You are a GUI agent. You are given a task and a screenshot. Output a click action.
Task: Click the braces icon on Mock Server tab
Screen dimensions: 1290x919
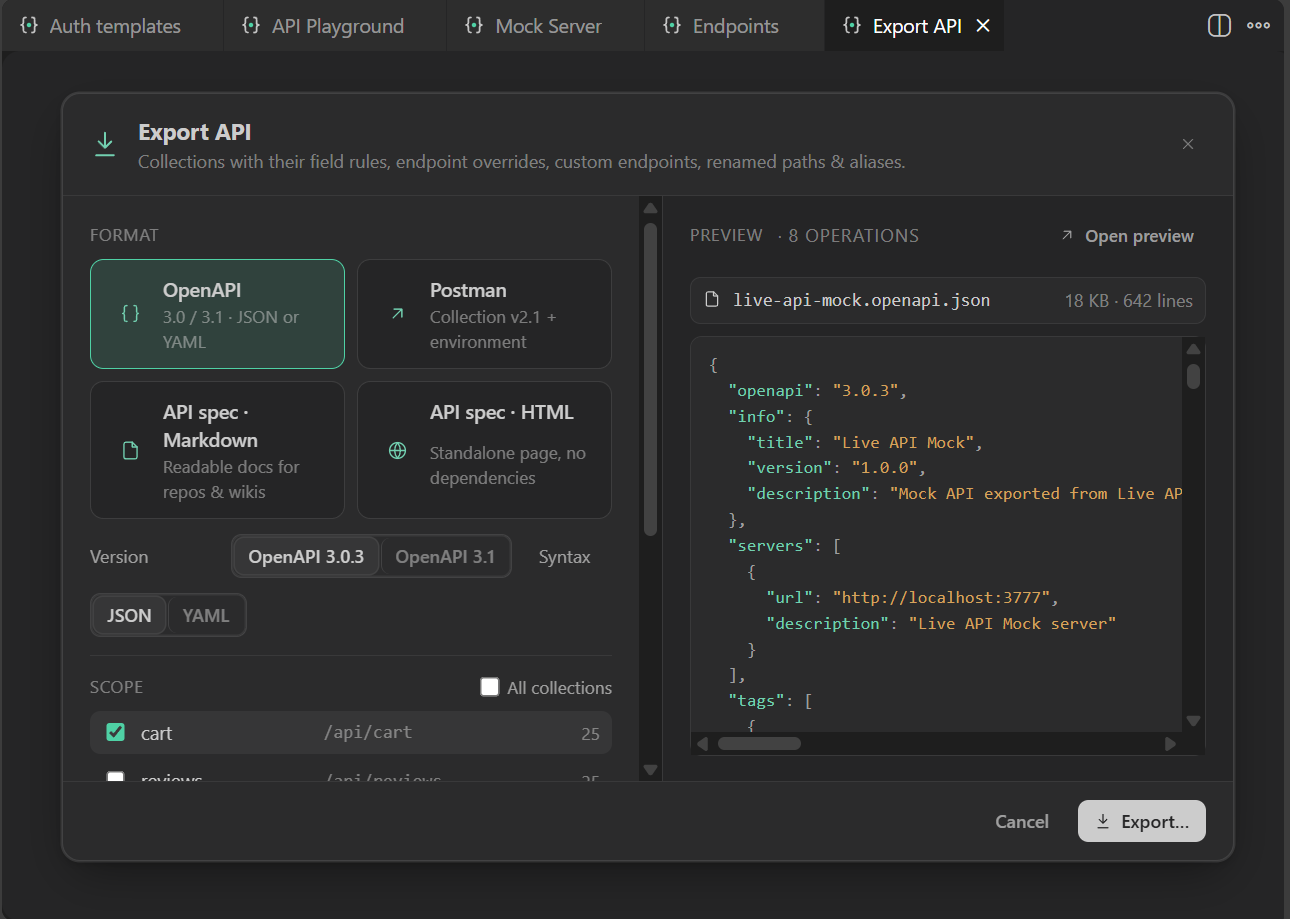tap(474, 26)
